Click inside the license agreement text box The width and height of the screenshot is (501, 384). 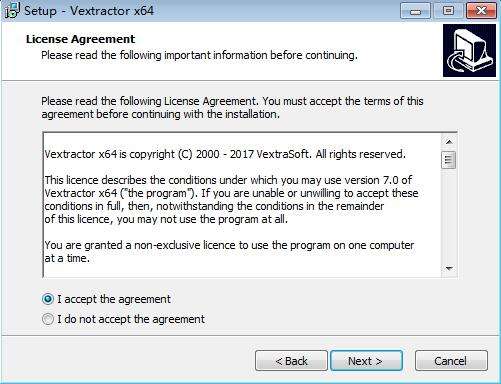pos(242,205)
